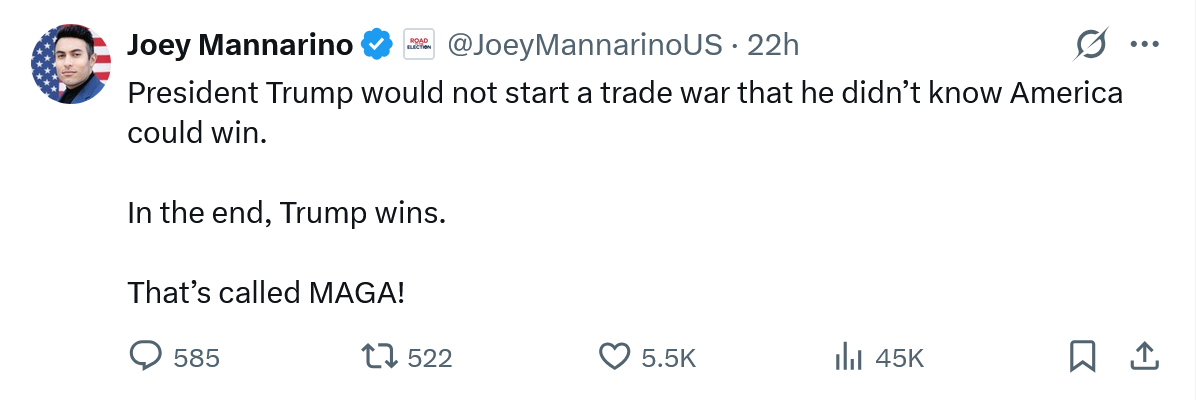The width and height of the screenshot is (1196, 400).
Task: Open the view analytics bar chart icon
Action: (848, 357)
